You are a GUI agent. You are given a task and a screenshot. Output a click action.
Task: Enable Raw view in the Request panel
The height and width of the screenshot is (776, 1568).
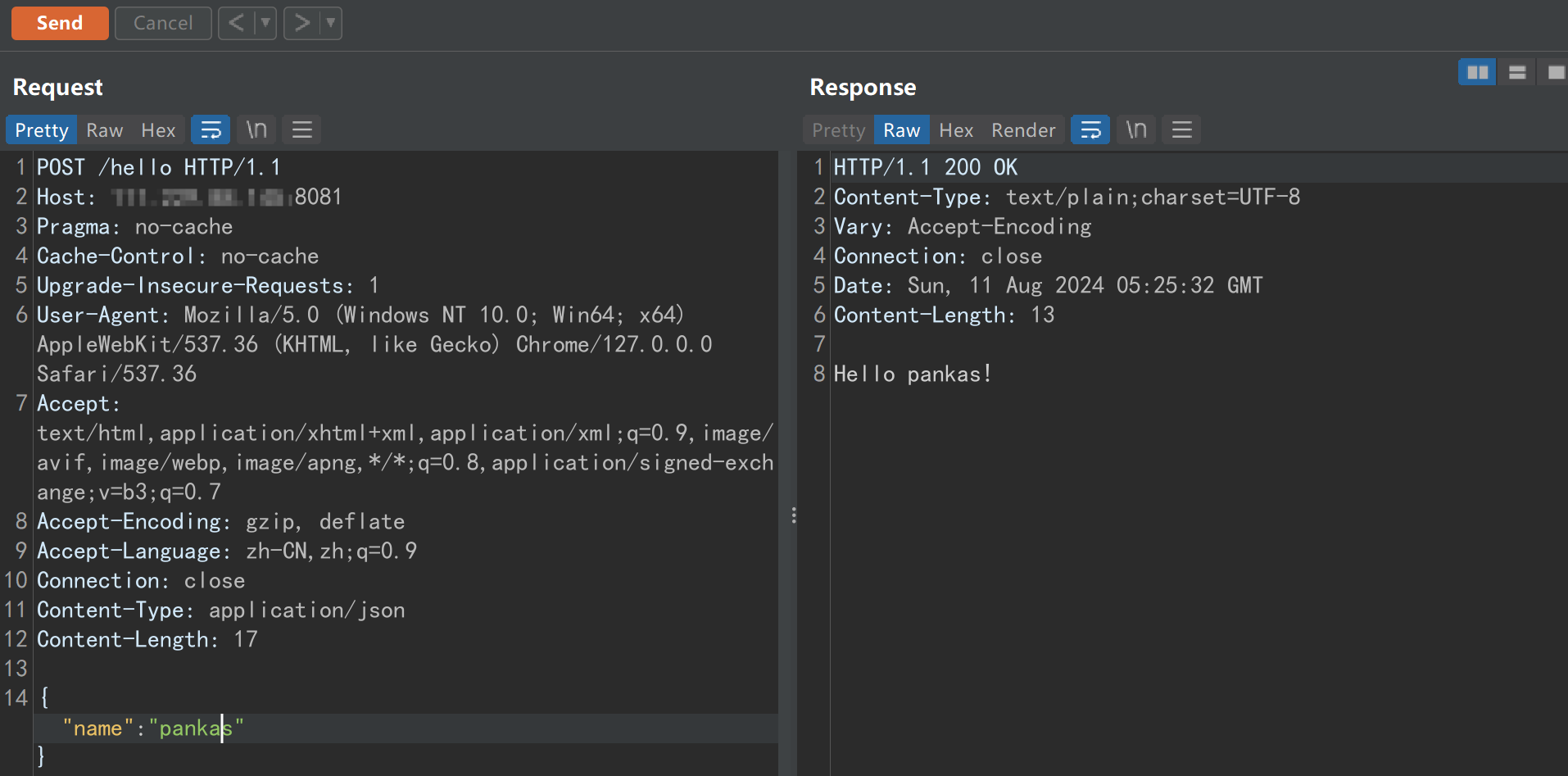104,129
